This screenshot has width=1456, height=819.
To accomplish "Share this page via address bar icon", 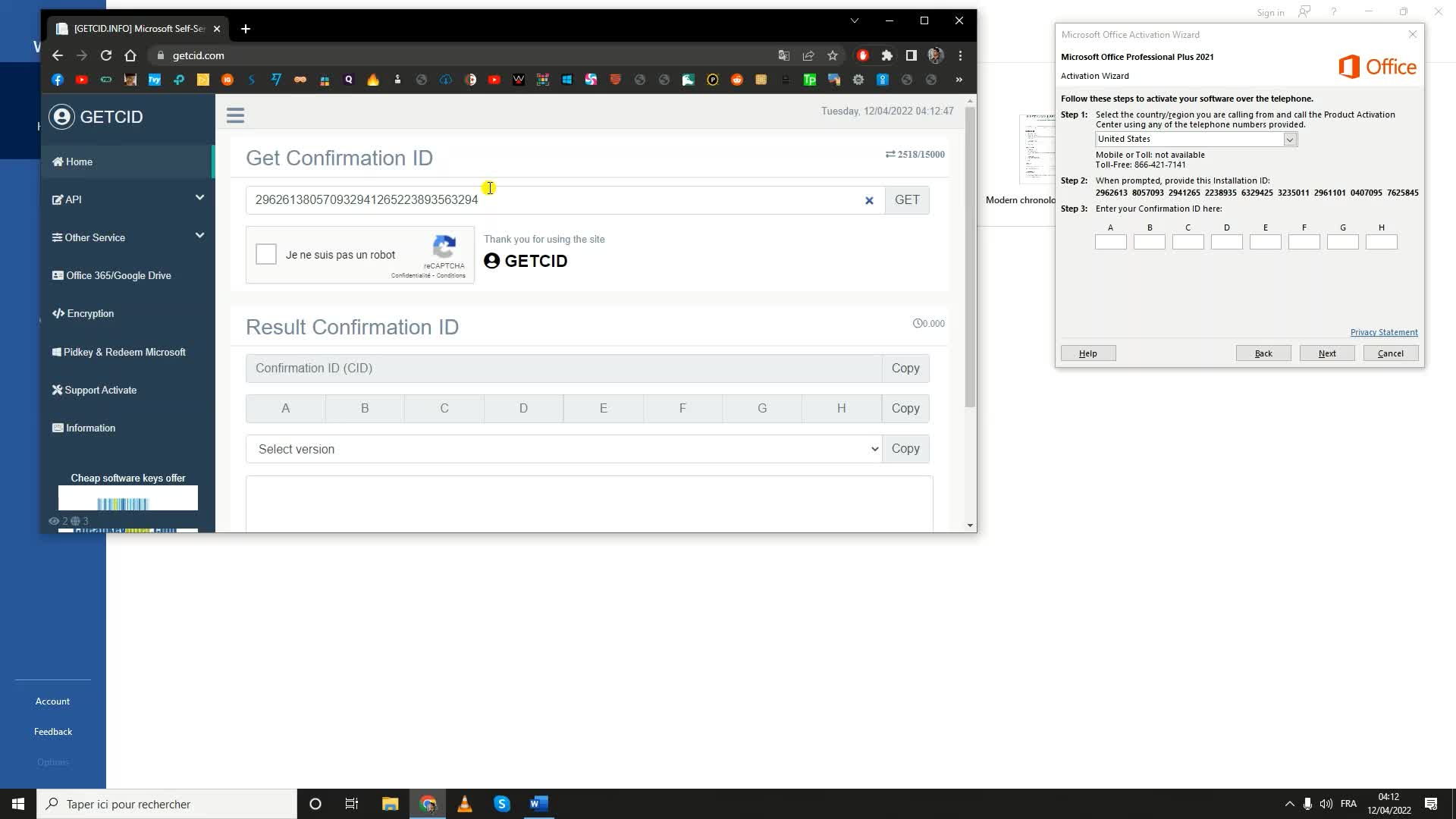I will coord(808,55).
